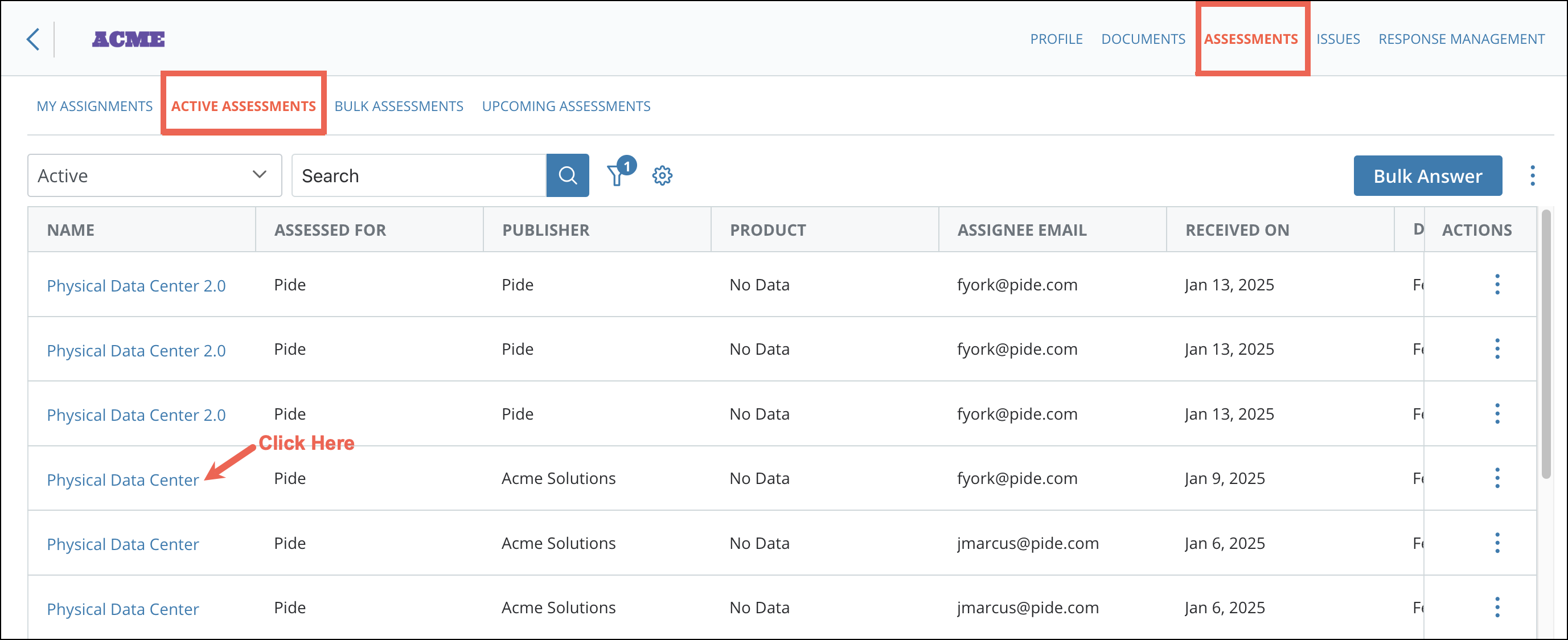Click the Bulk Answer button
Image resolution: width=1568 pixels, height=640 pixels.
1427,176
